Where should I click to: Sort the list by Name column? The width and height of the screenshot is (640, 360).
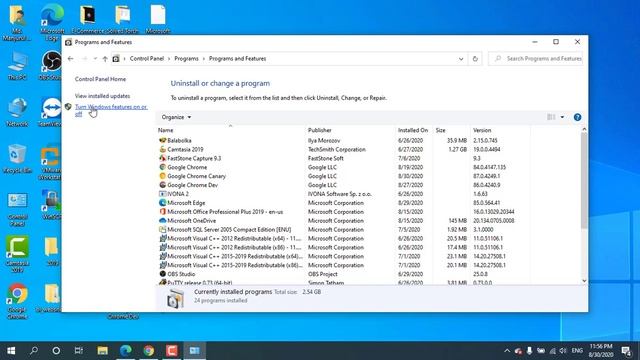(x=165, y=130)
